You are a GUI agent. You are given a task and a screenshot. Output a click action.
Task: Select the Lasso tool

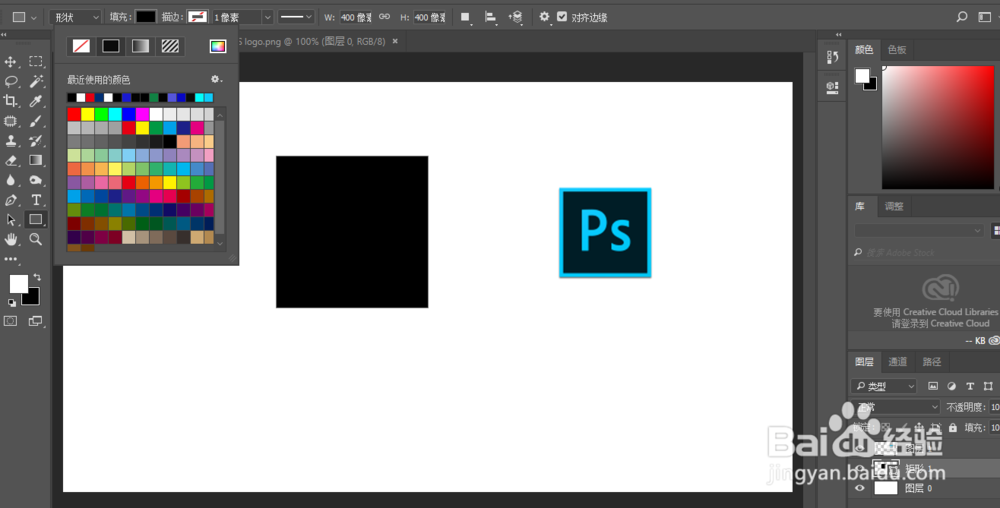[11, 82]
